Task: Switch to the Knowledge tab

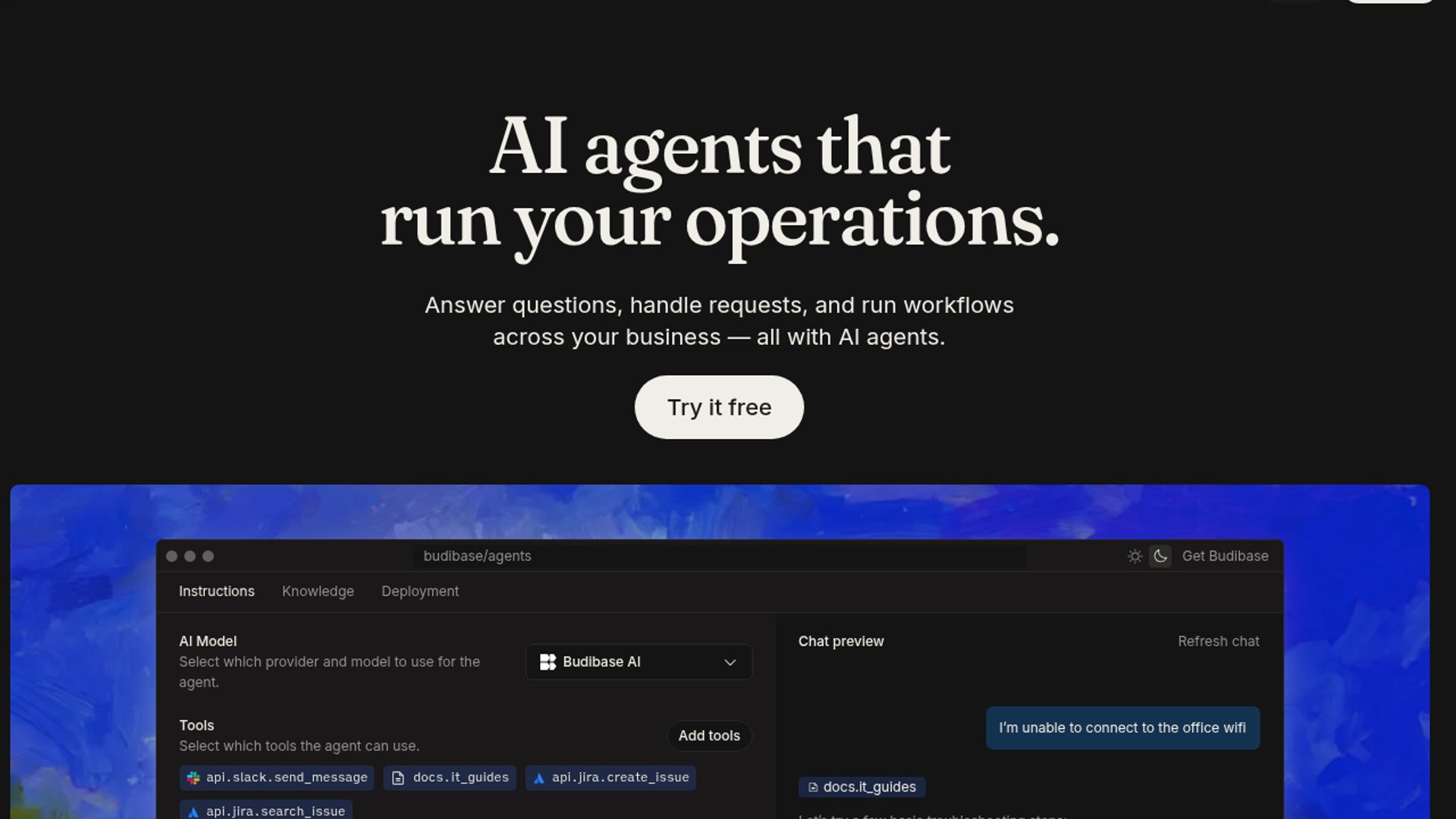Action: (x=318, y=591)
